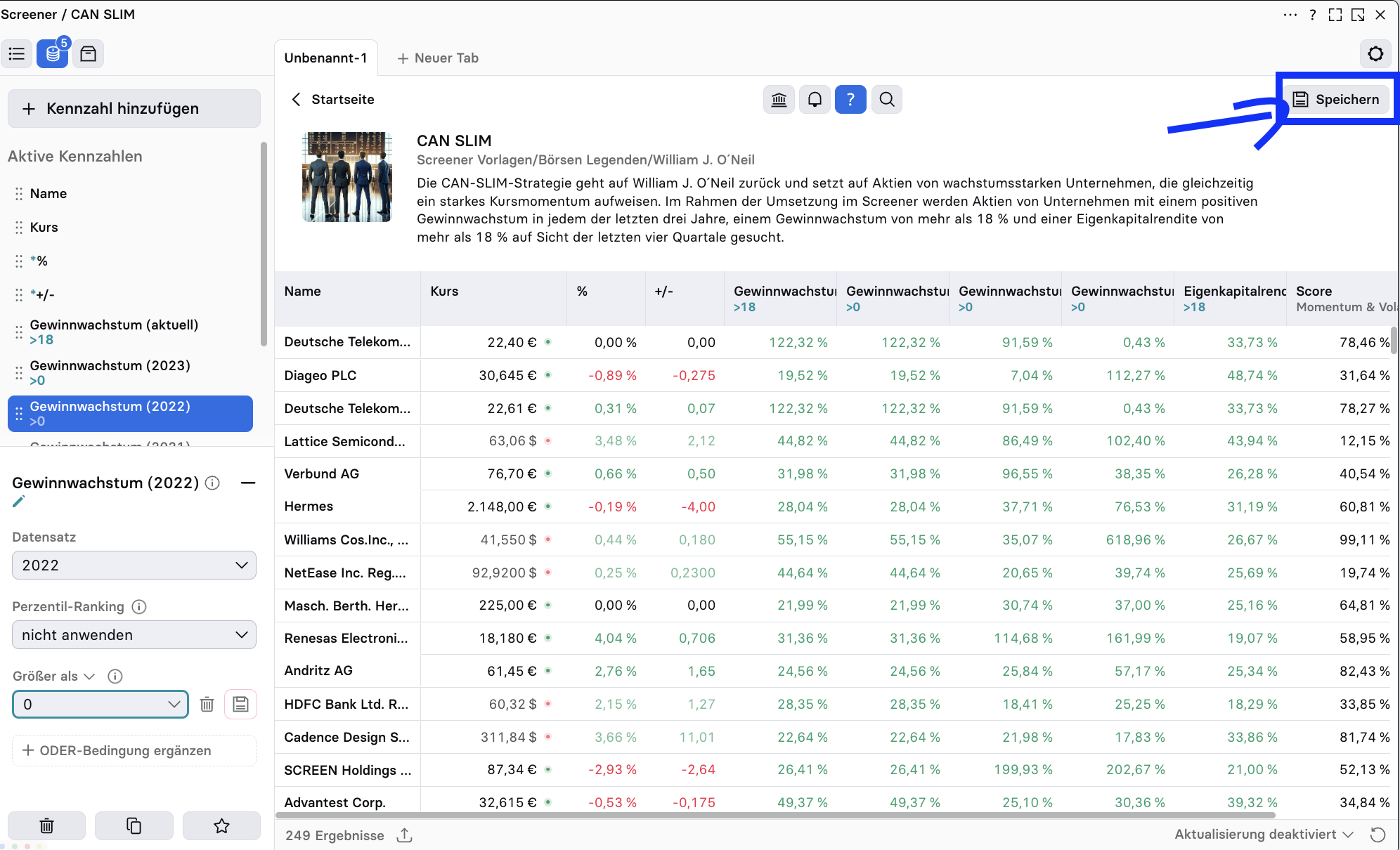Click info icon next to Gewinnwachstum (2022)
Screen dimensions: 1400x850
pyautogui.click(x=212, y=483)
